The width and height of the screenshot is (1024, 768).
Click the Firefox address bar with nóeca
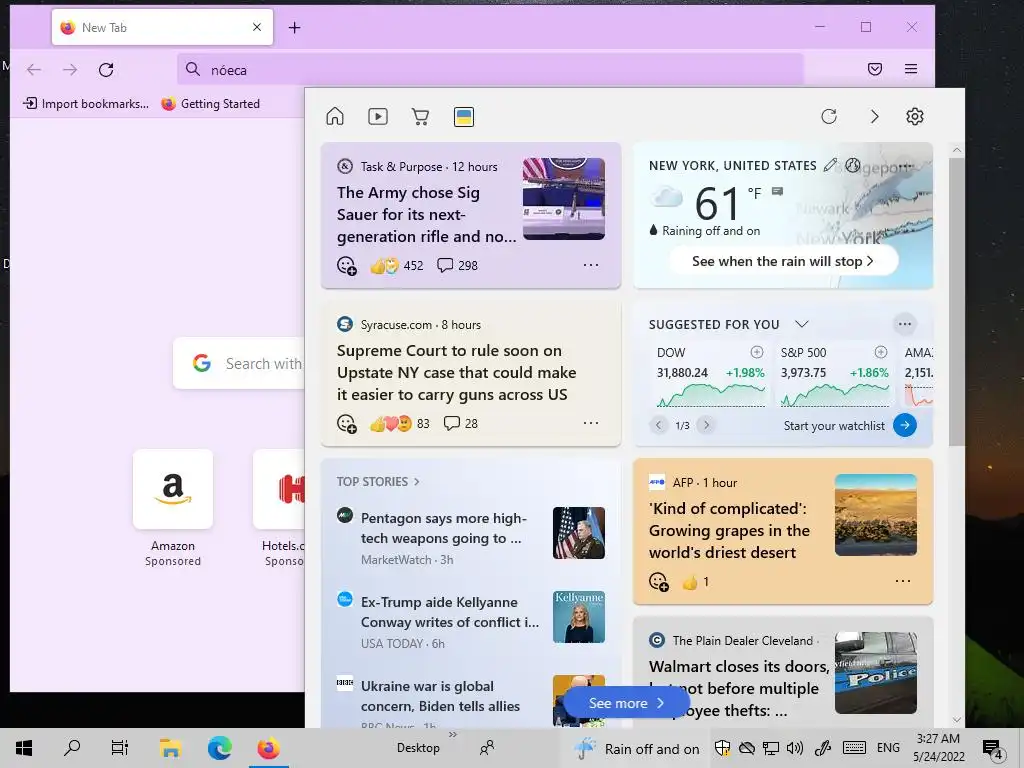490,70
